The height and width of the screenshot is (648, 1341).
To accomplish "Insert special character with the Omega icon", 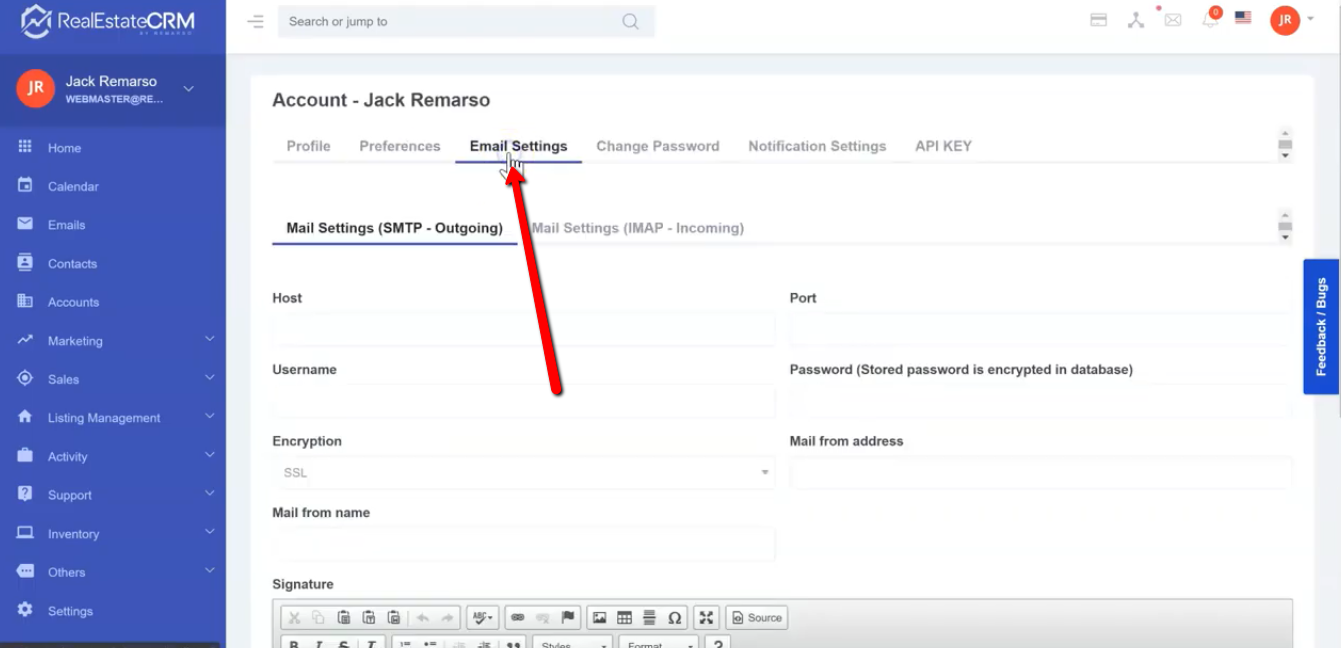I will (674, 618).
